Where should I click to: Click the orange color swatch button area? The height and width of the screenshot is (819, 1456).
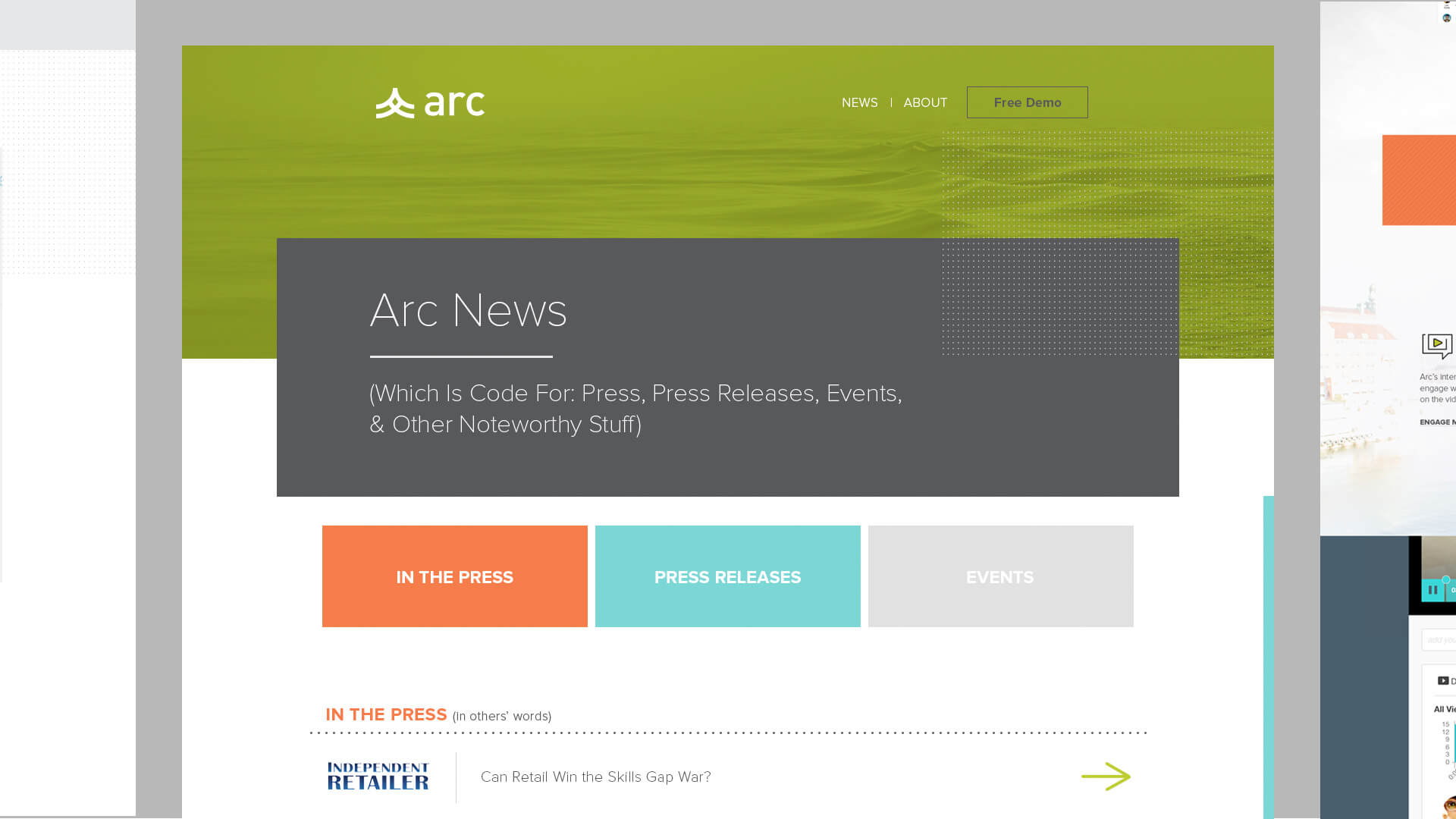[x=1419, y=180]
